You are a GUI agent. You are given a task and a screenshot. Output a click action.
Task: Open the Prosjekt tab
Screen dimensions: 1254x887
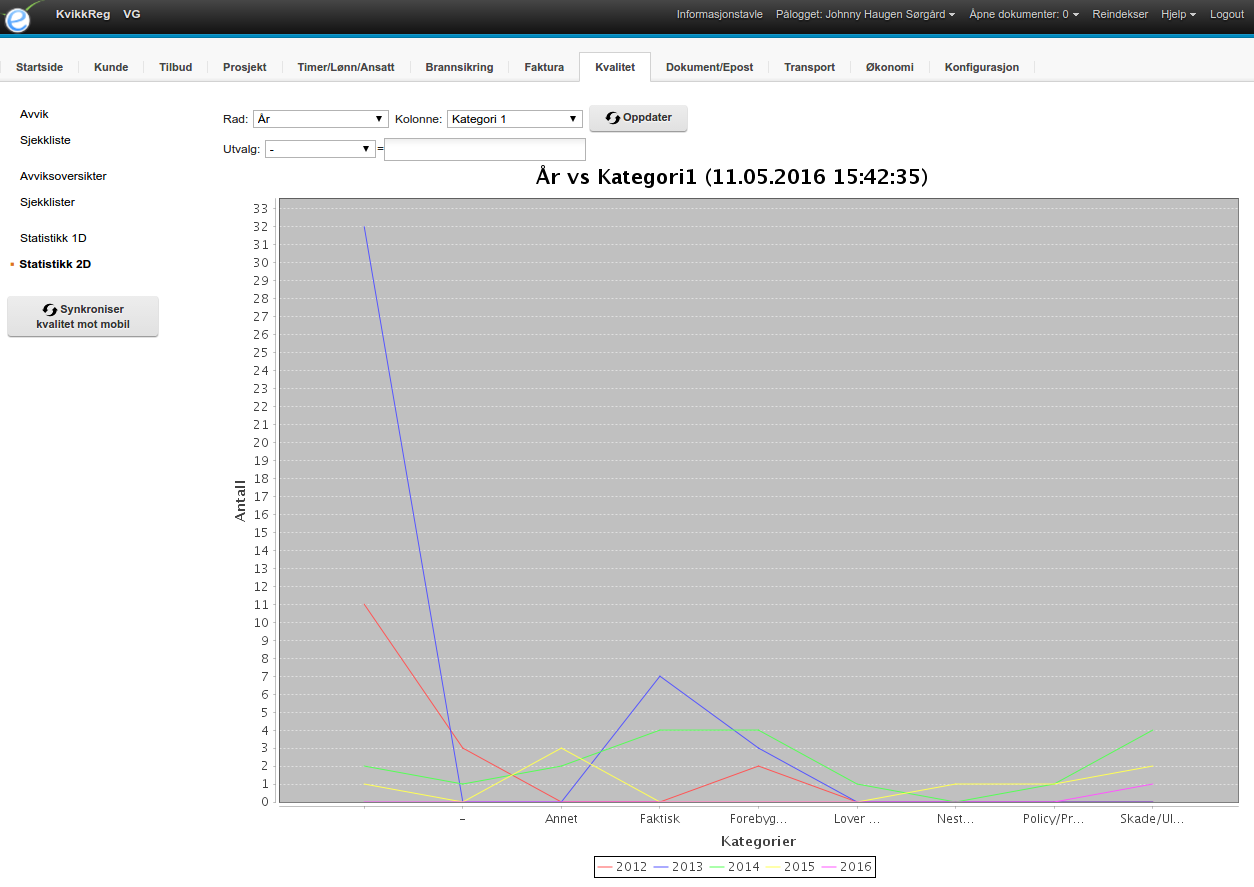click(x=244, y=67)
